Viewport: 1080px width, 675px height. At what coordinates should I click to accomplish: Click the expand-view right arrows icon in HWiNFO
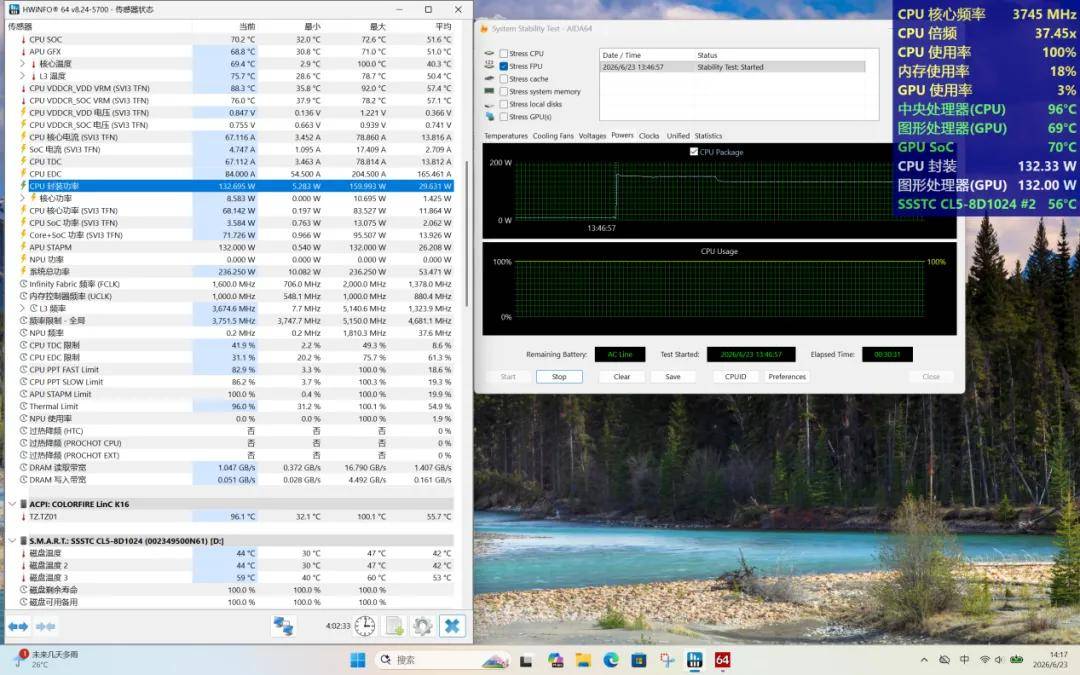tap(18, 626)
